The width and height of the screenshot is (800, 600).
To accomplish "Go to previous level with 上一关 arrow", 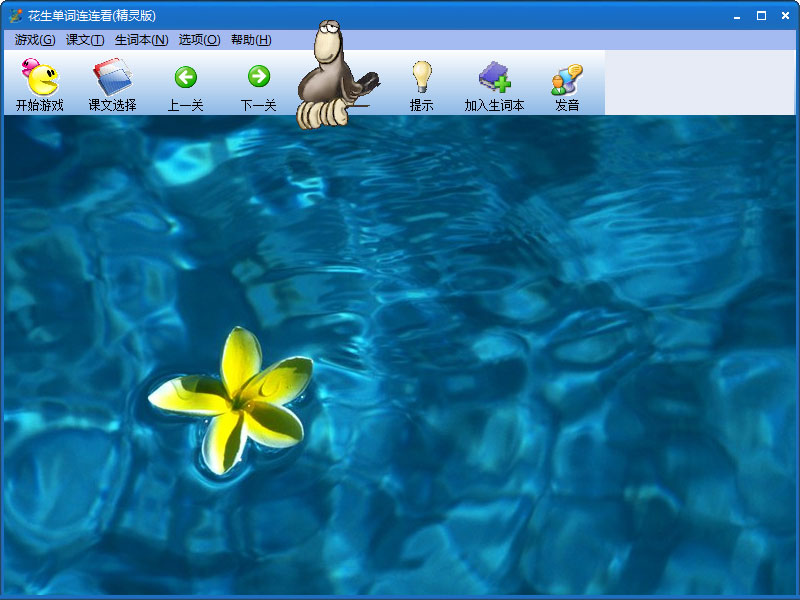I will [186, 77].
